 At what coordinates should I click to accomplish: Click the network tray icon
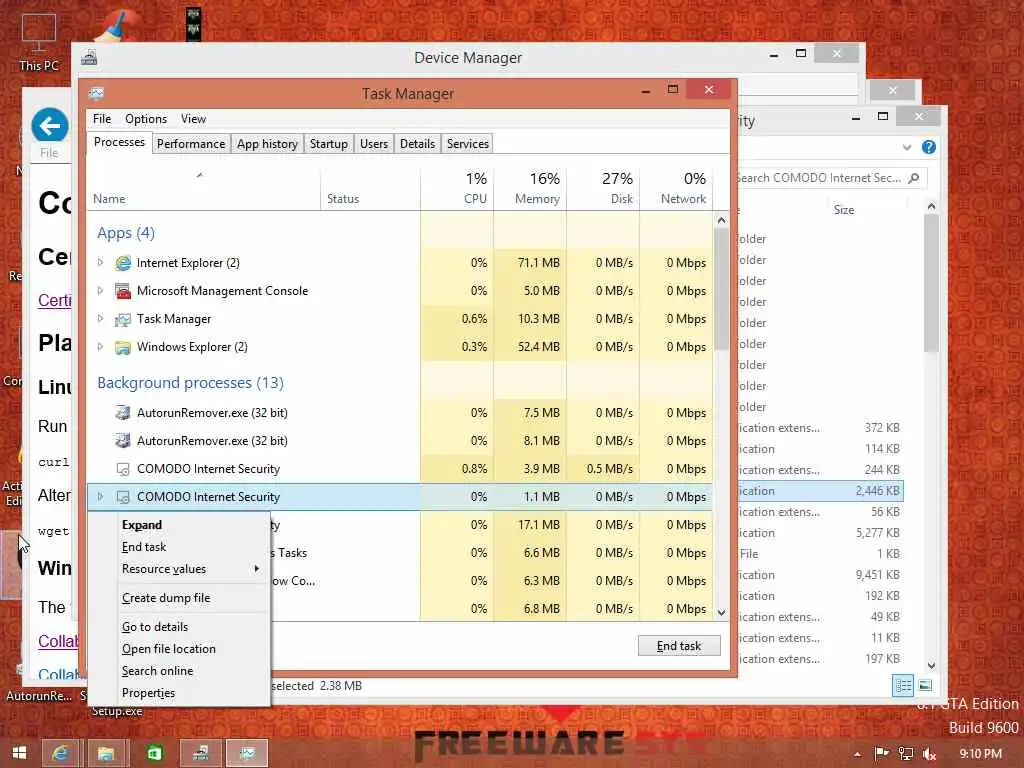coord(906,754)
